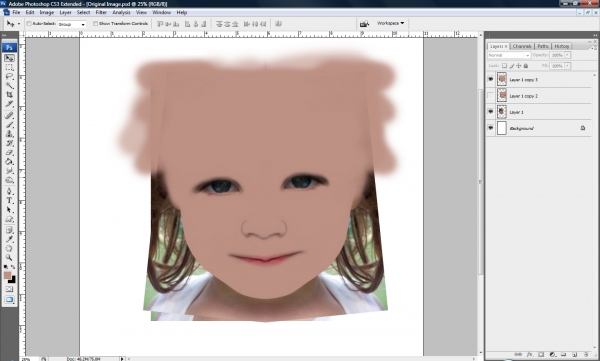Image resolution: width=600 pixels, height=361 pixels.
Task: Select the Eraser tool
Action: coord(9,152)
